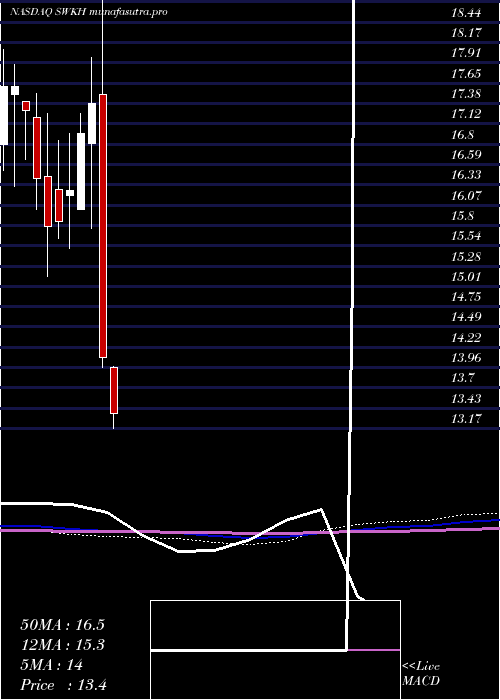The width and height of the screenshot is (500, 700).
Task: Click the 15.28 price axis label
Action: [x=466, y=256]
